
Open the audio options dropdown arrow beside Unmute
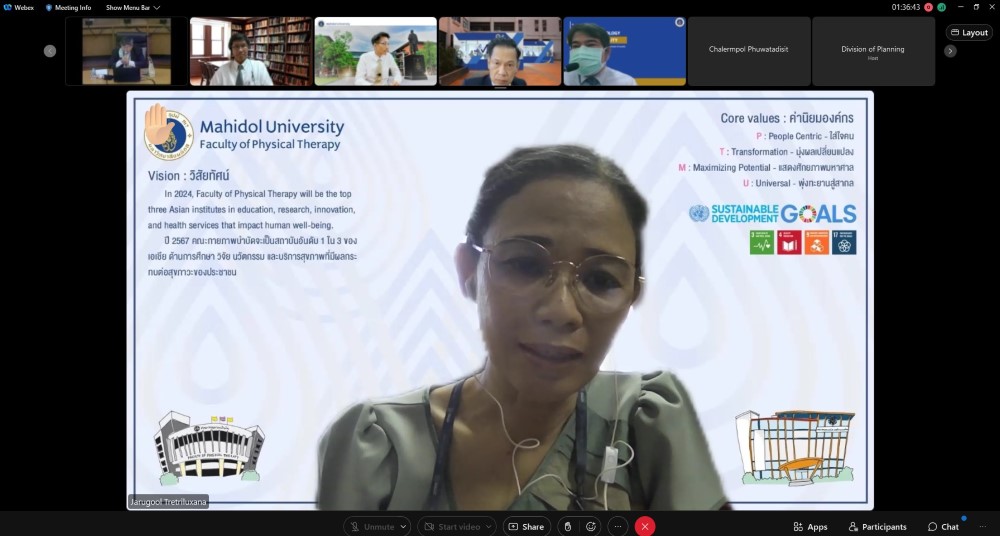[x=403, y=526]
